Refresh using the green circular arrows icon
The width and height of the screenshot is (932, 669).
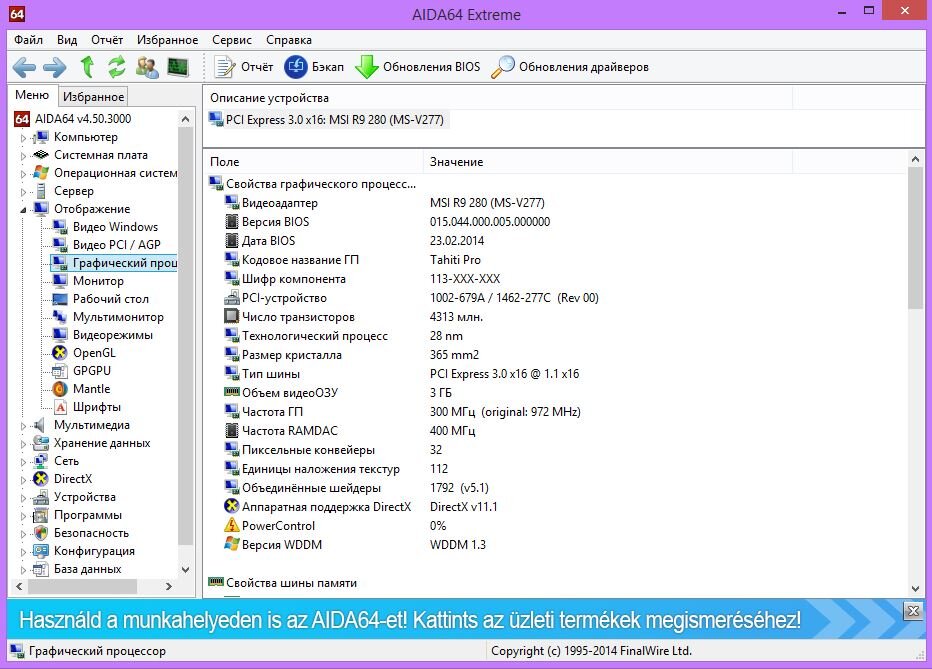click(116, 67)
